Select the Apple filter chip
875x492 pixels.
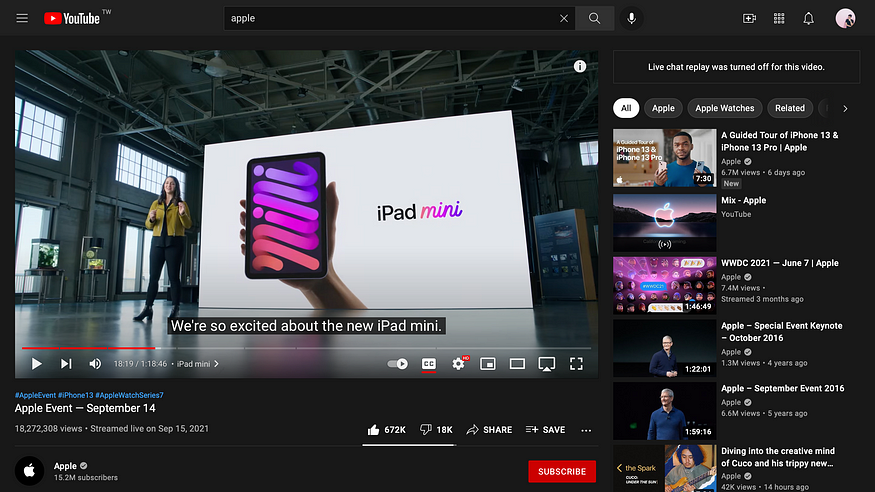(663, 108)
